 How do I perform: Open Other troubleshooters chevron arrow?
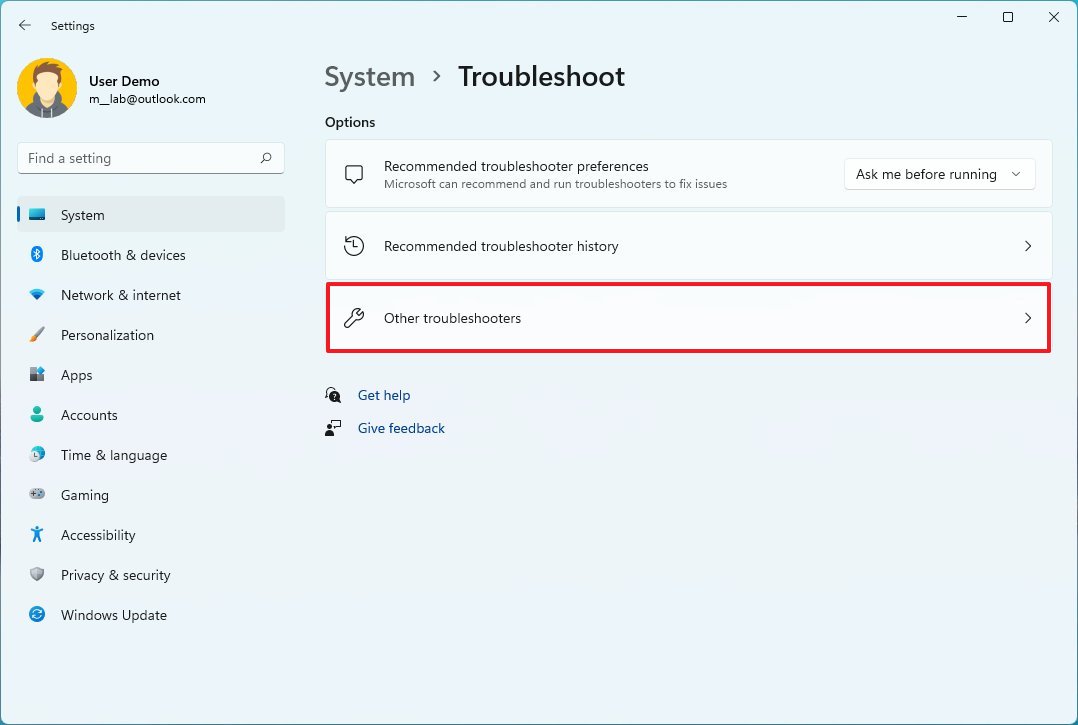(x=1027, y=318)
